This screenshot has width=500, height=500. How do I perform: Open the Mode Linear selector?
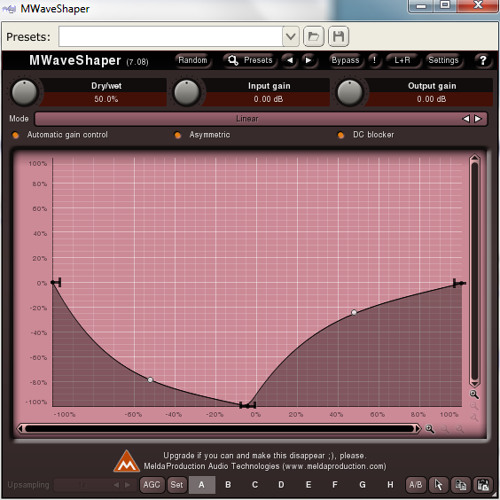click(247, 119)
